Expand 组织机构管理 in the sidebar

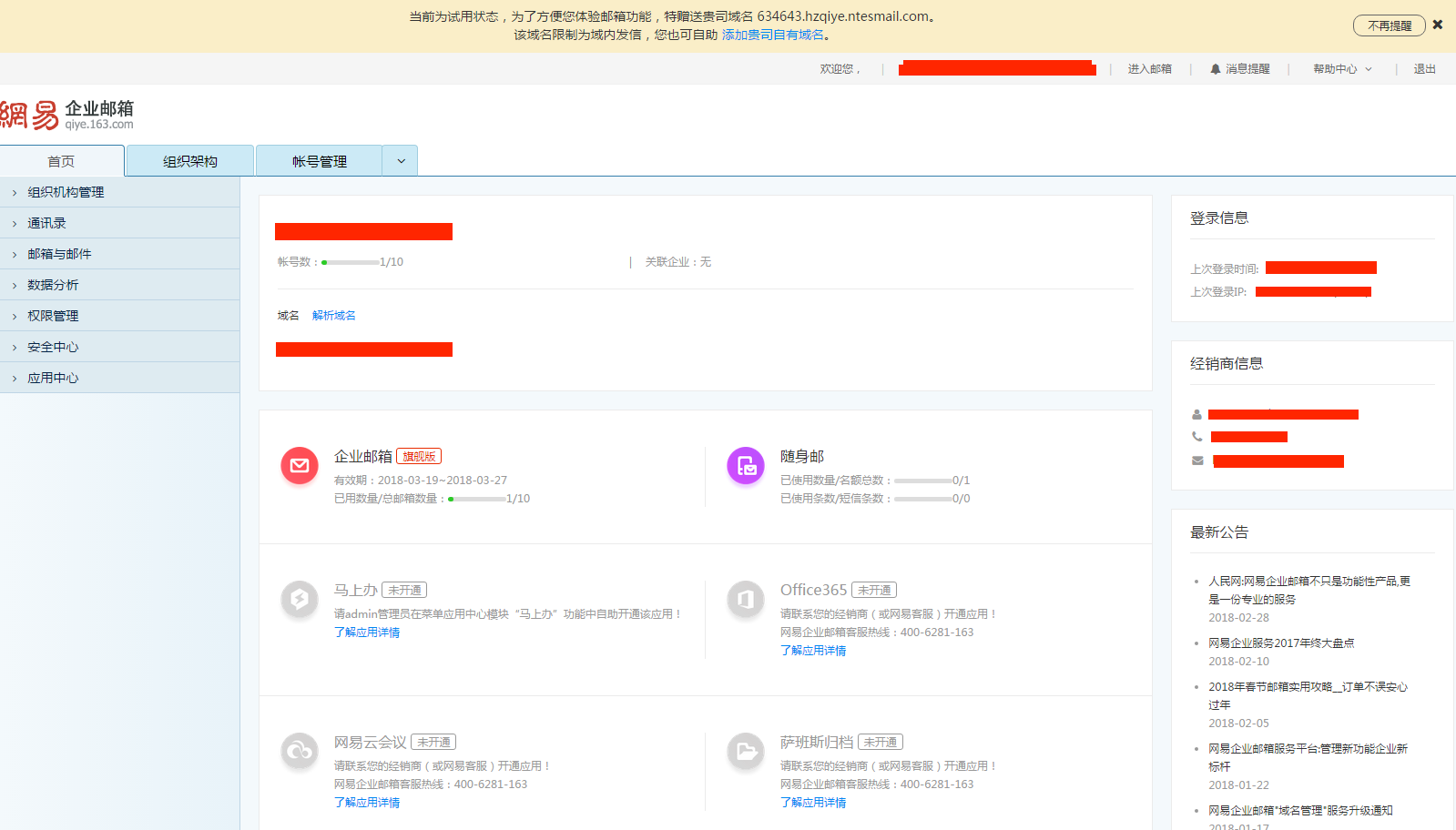coord(119,192)
